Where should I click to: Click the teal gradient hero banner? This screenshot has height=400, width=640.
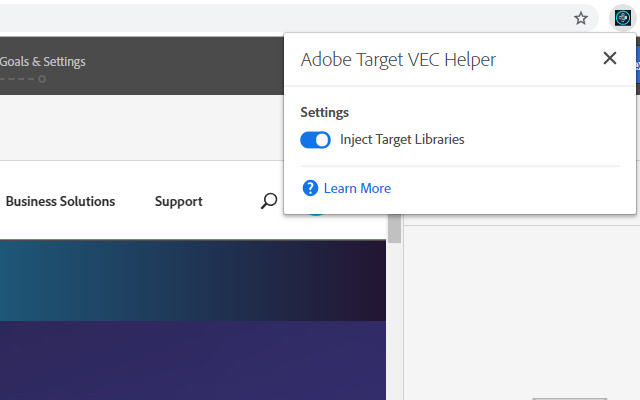coord(192,280)
